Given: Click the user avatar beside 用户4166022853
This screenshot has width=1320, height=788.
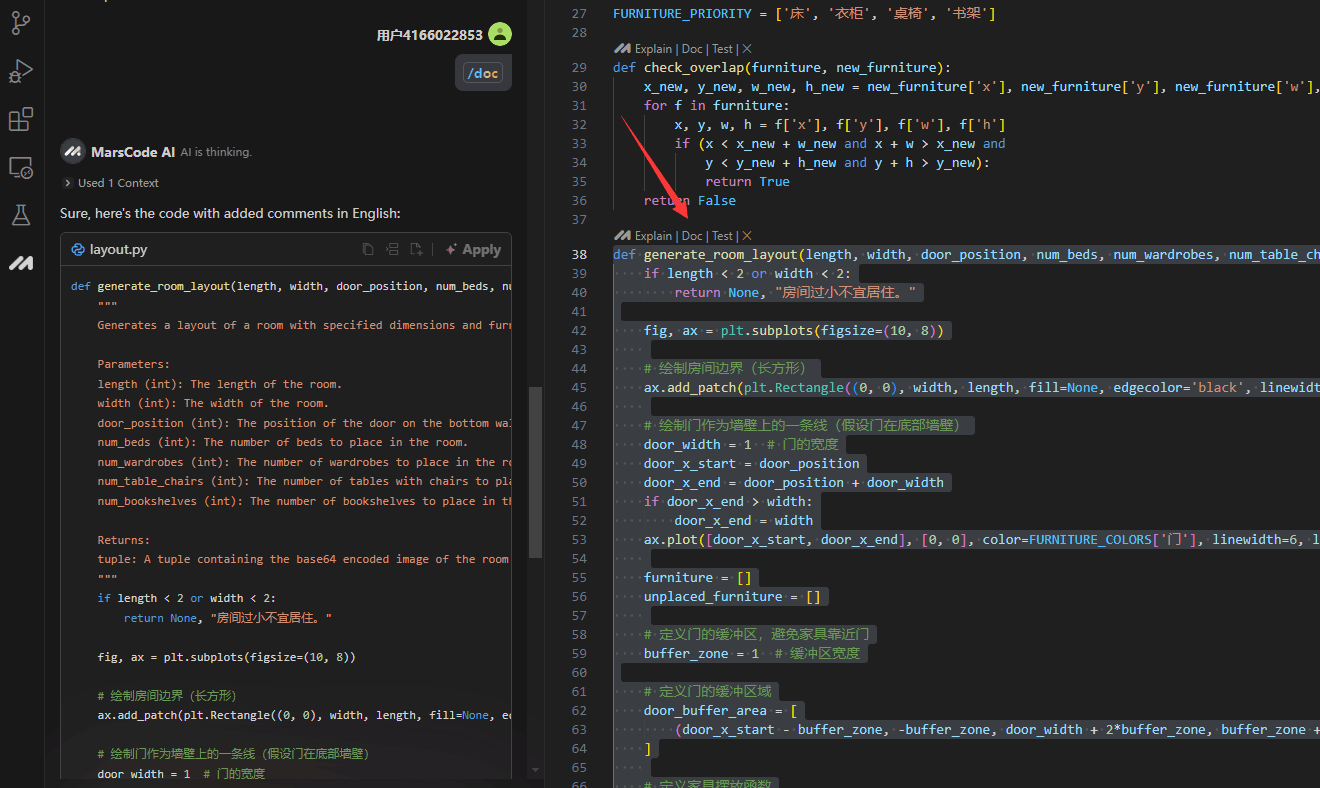Looking at the screenshot, I should 500,34.
